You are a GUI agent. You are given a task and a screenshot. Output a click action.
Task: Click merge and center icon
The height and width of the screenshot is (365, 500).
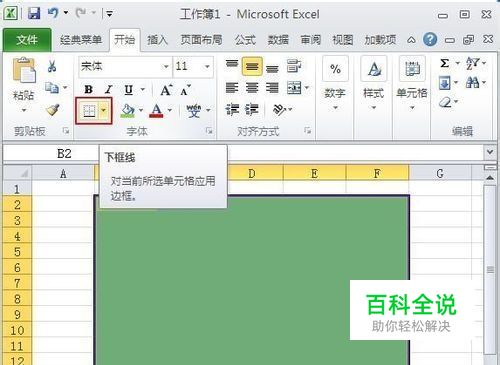click(x=294, y=88)
